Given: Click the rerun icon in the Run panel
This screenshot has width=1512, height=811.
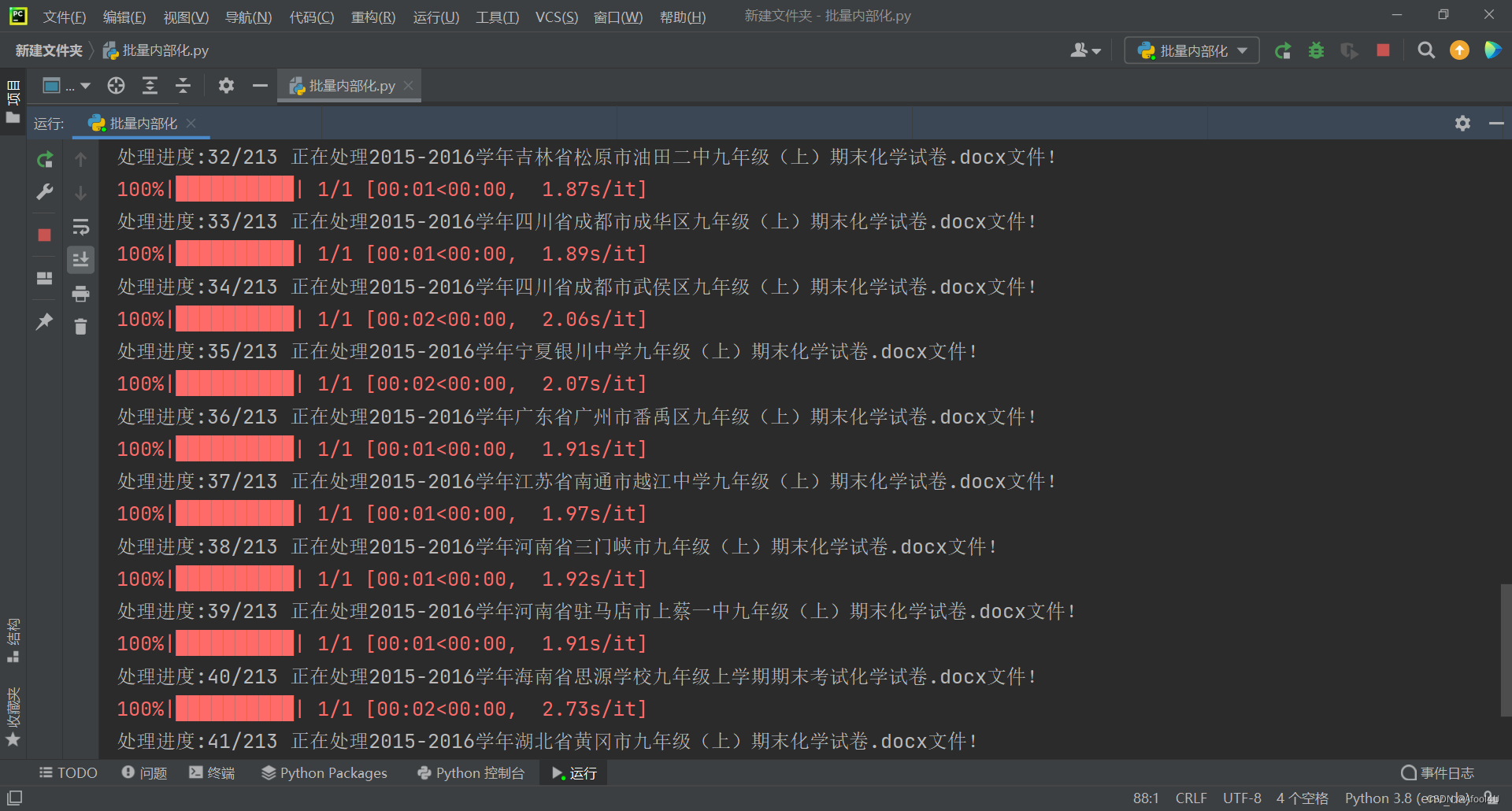Looking at the screenshot, I should click(x=45, y=160).
